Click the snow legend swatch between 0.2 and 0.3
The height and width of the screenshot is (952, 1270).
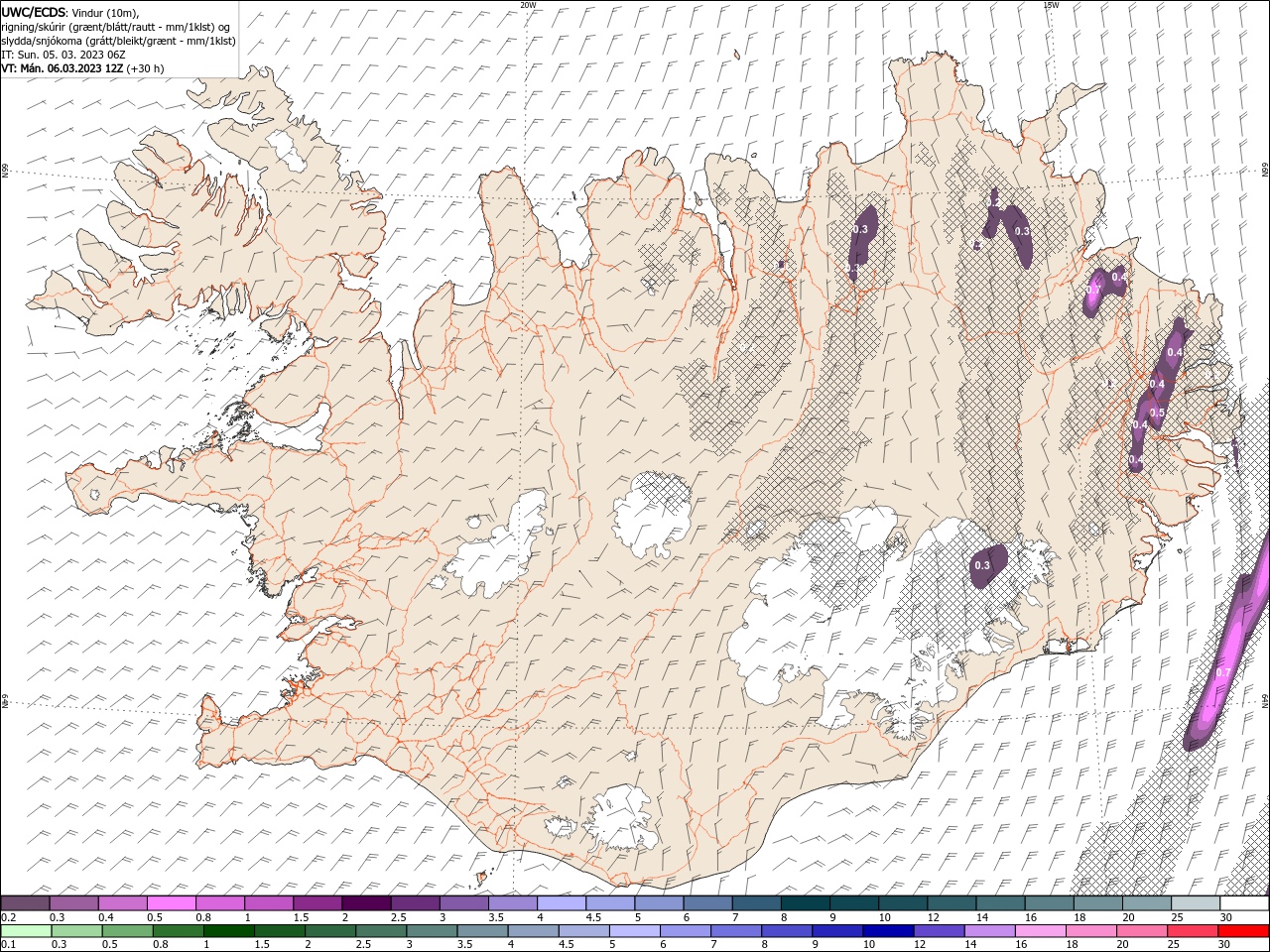point(26,903)
